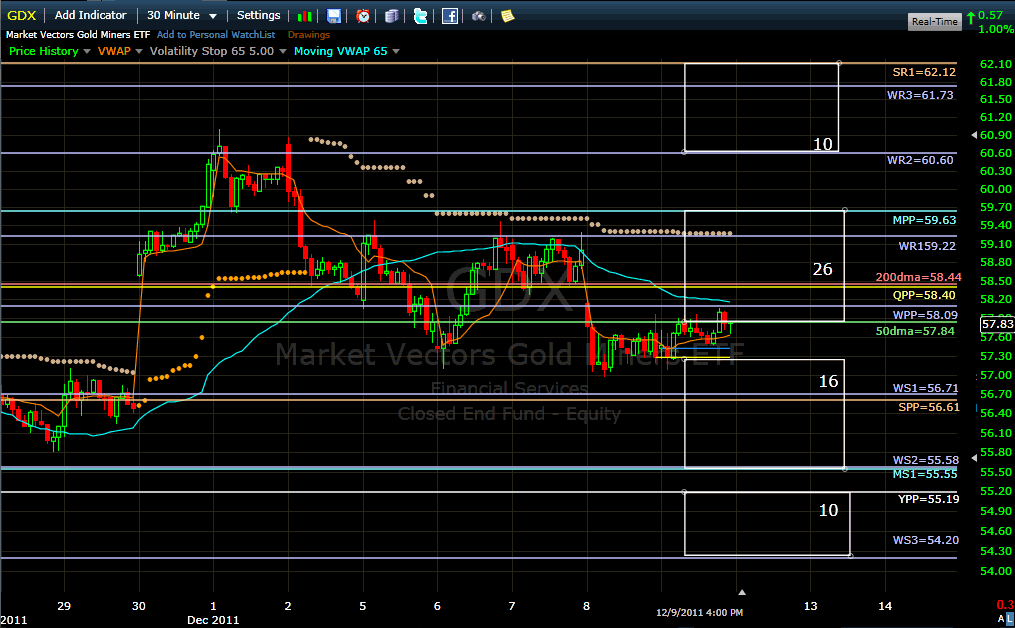Click the 16 annotation in the drawn rectangle
The image size is (1015, 628).
[x=829, y=381]
